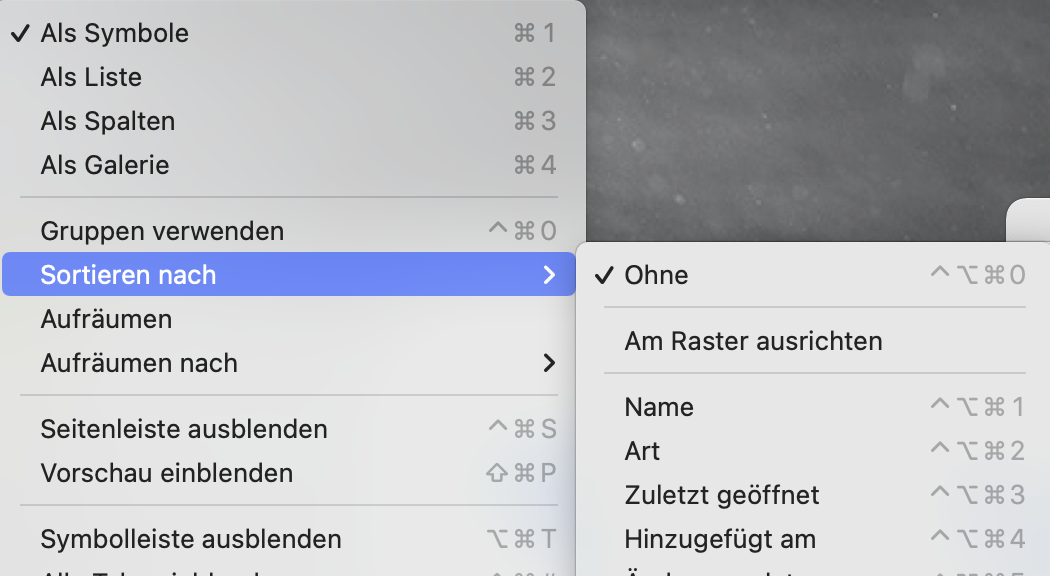Click the checkmark next to Als Symbole
The width and height of the screenshot is (1050, 576).
click(20, 33)
